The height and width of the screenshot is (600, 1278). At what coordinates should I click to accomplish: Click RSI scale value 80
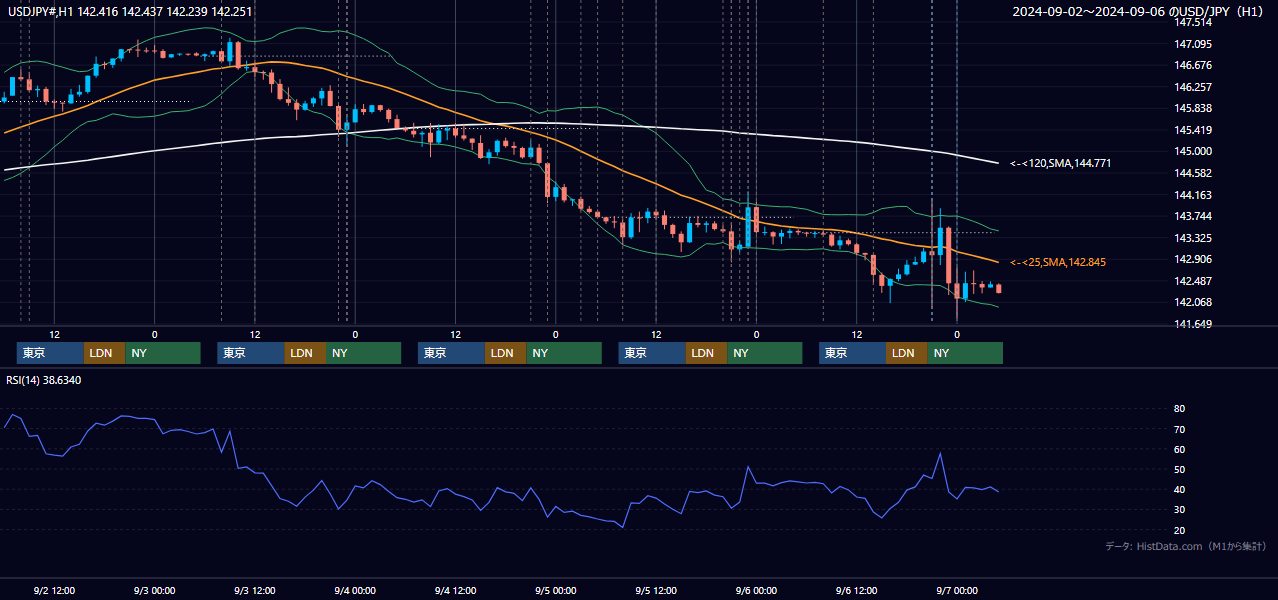(x=1180, y=409)
